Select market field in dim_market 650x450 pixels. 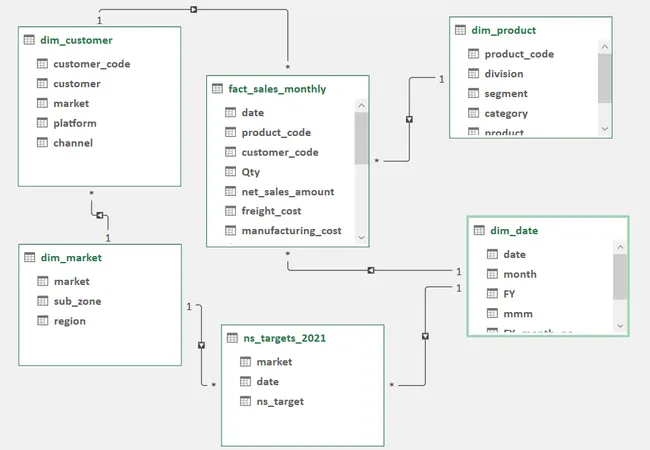pyautogui.click(x=71, y=281)
